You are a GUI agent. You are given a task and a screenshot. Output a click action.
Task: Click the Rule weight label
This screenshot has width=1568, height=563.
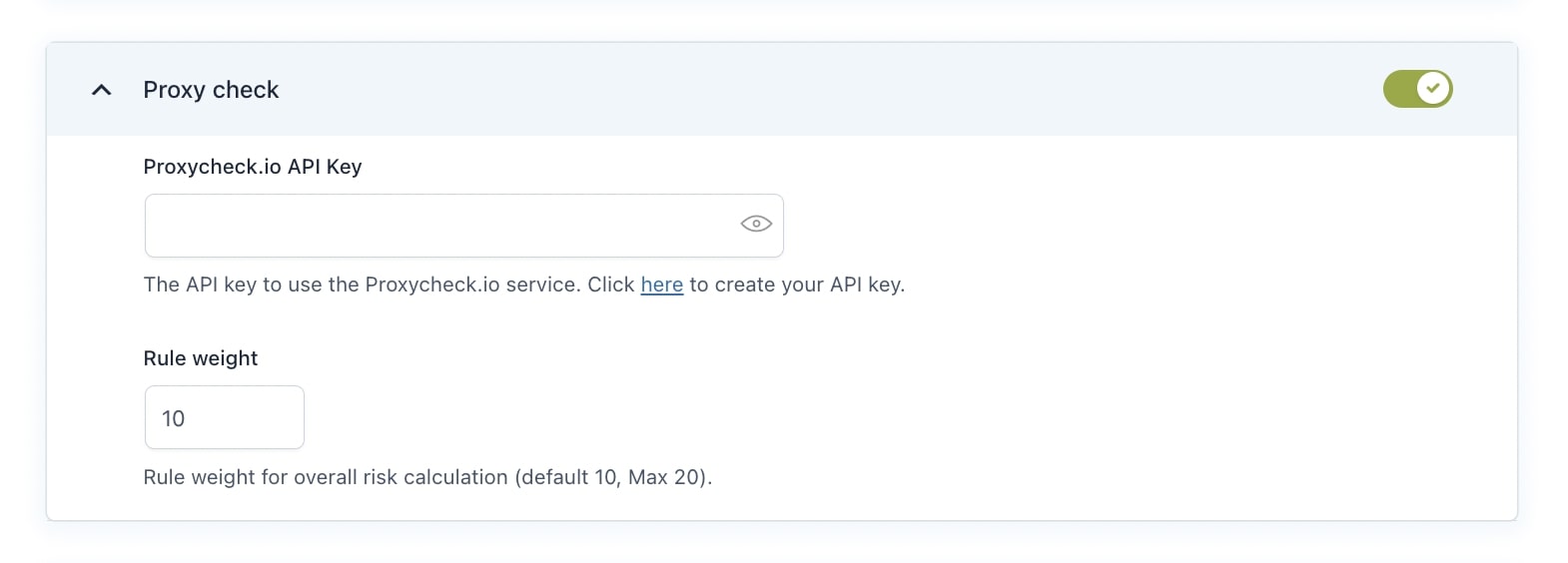201,358
